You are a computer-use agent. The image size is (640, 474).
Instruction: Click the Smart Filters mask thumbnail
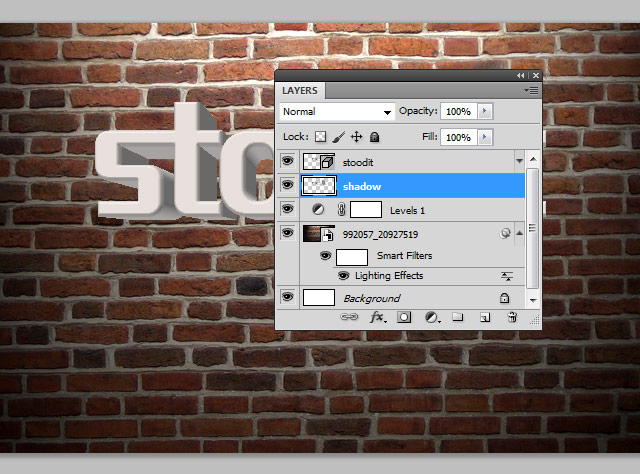(352, 257)
